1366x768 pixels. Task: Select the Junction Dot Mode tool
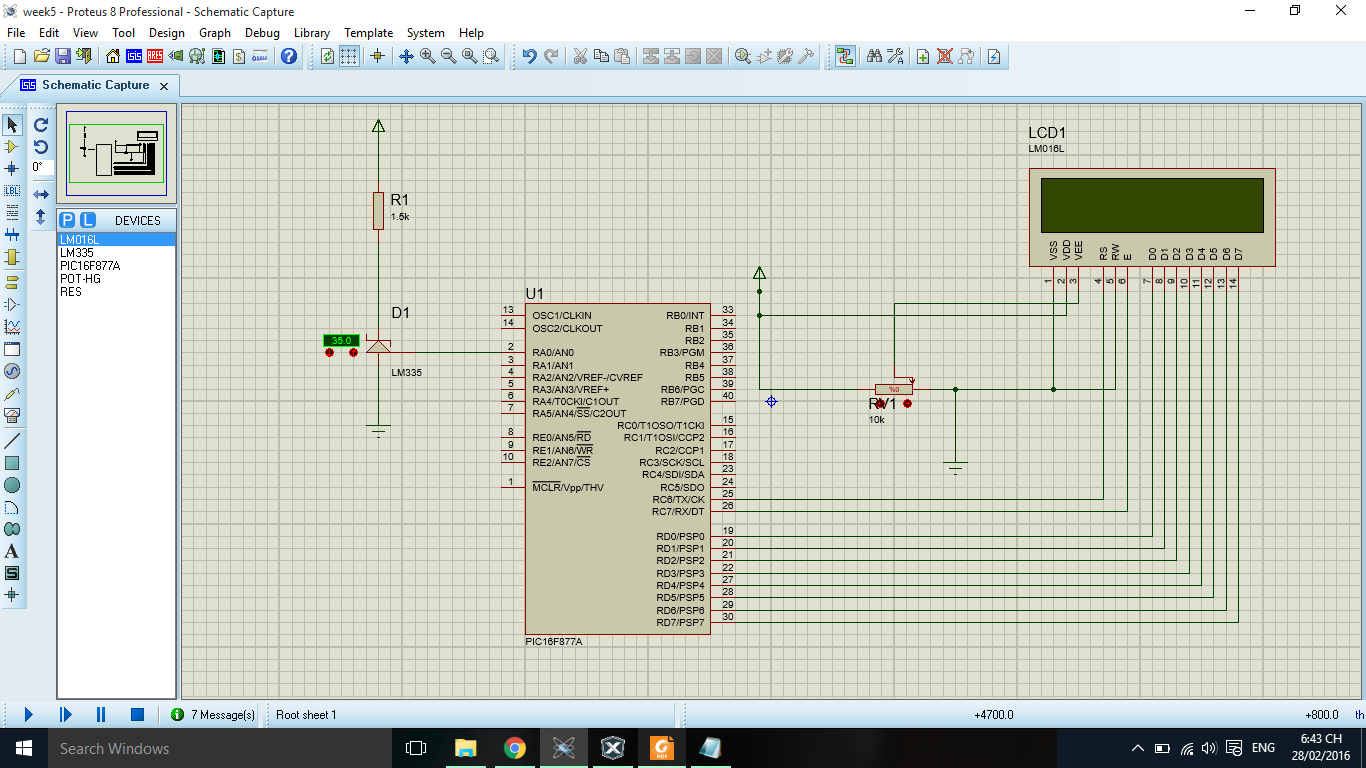(x=12, y=168)
